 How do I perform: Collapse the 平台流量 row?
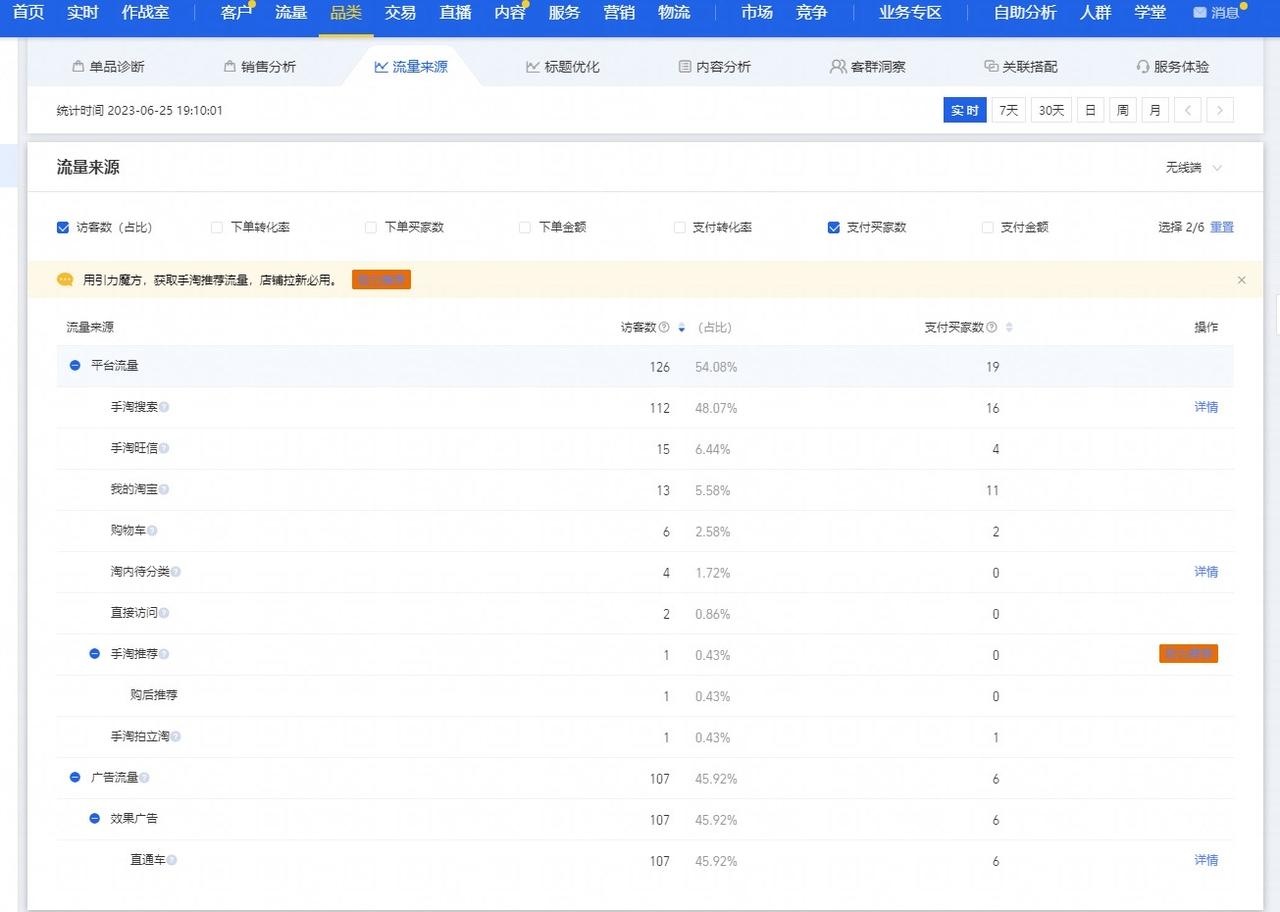pos(75,366)
